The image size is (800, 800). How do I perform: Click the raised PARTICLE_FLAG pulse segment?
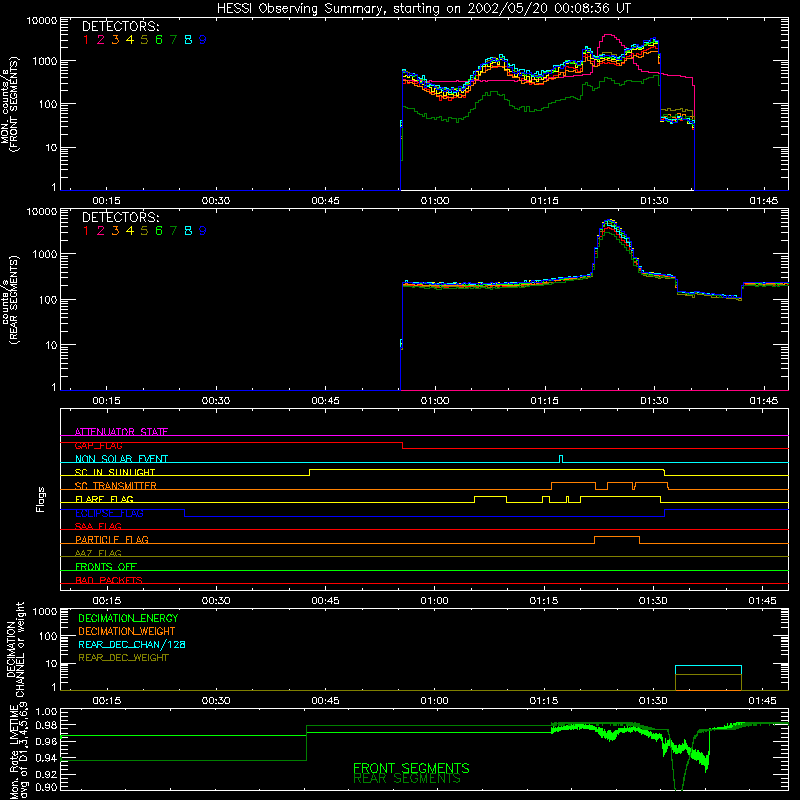click(x=617, y=537)
